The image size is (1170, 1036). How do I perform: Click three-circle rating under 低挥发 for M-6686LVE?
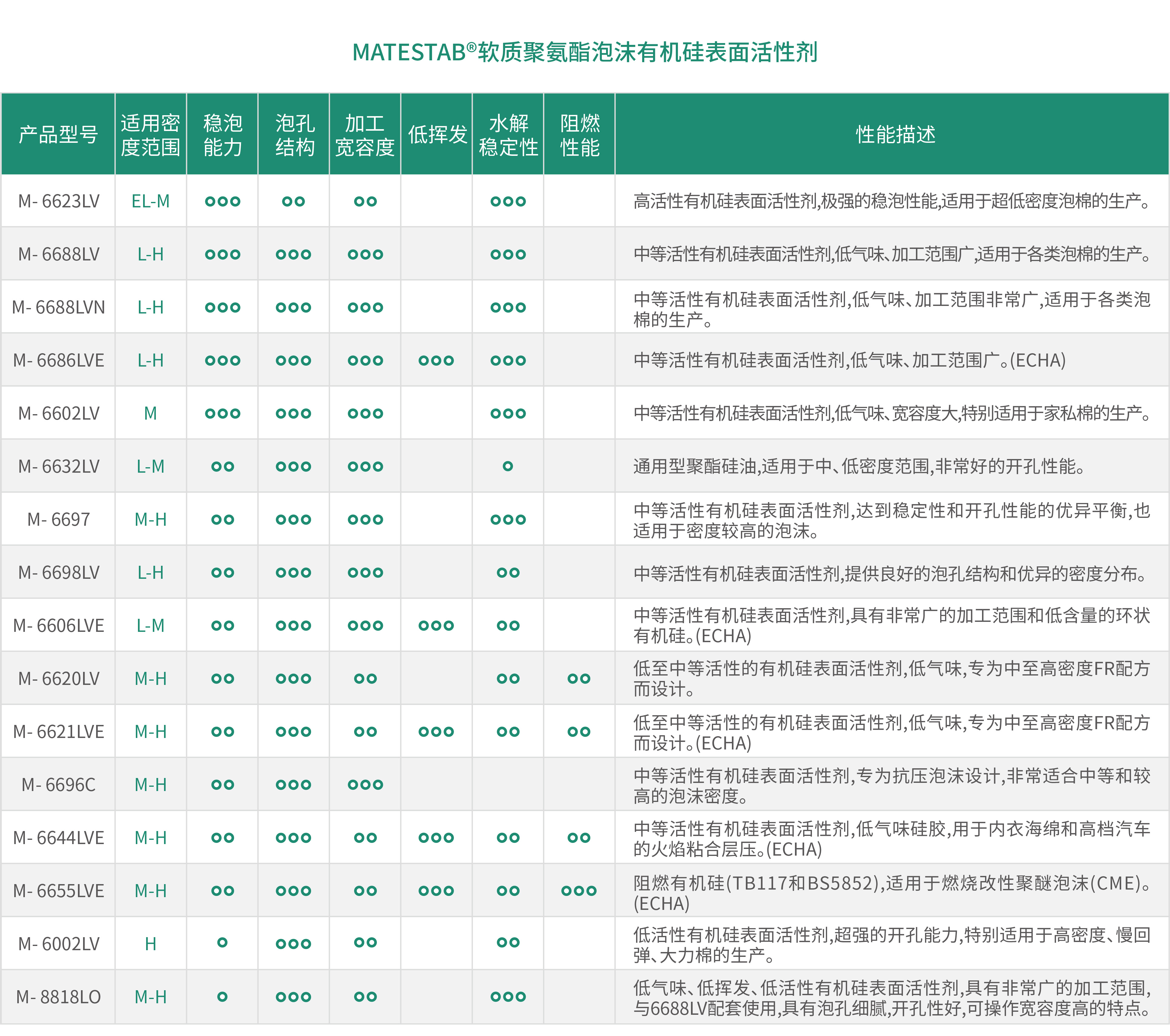coord(436,360)
